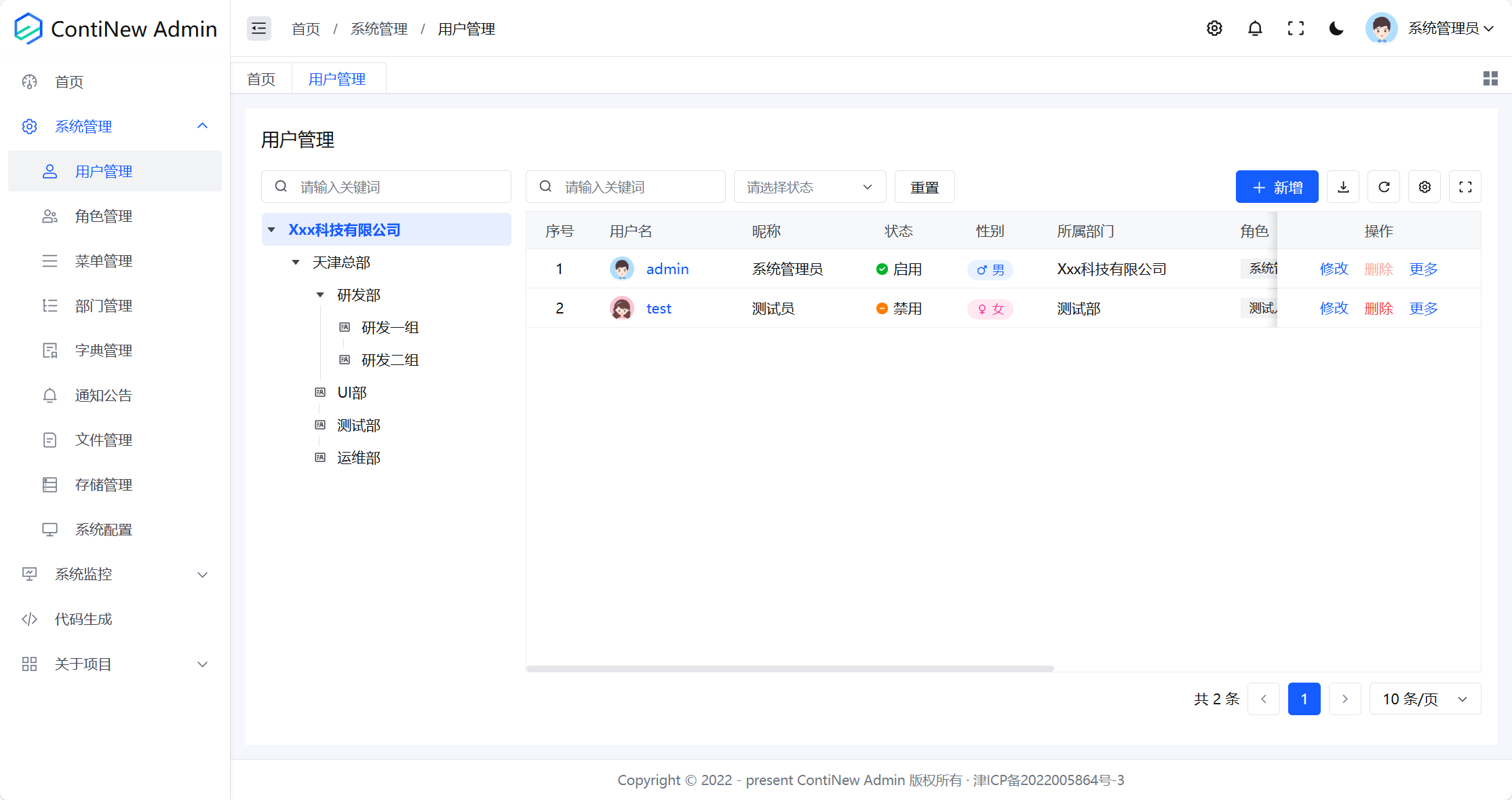Switch to the 首页 tab
Viewport: 1512px width, 800px height.
tap(260, 78)
